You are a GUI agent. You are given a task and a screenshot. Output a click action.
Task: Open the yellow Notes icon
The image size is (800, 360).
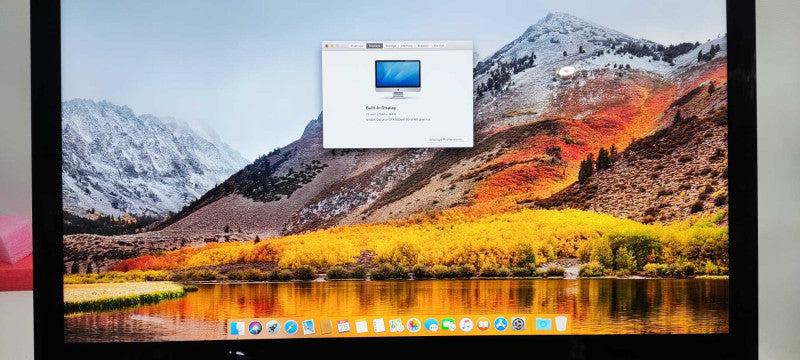[361, 326]
